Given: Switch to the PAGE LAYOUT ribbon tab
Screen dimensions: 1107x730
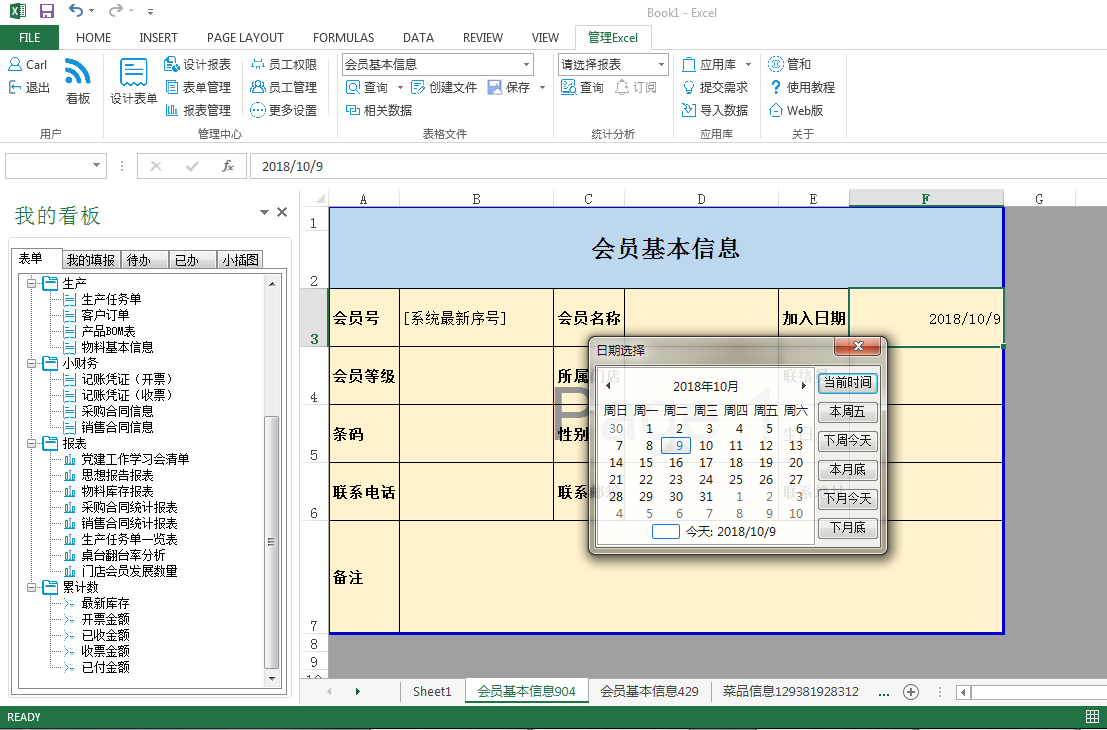Looking at the screenshot, I should click(x=245, y=37).
